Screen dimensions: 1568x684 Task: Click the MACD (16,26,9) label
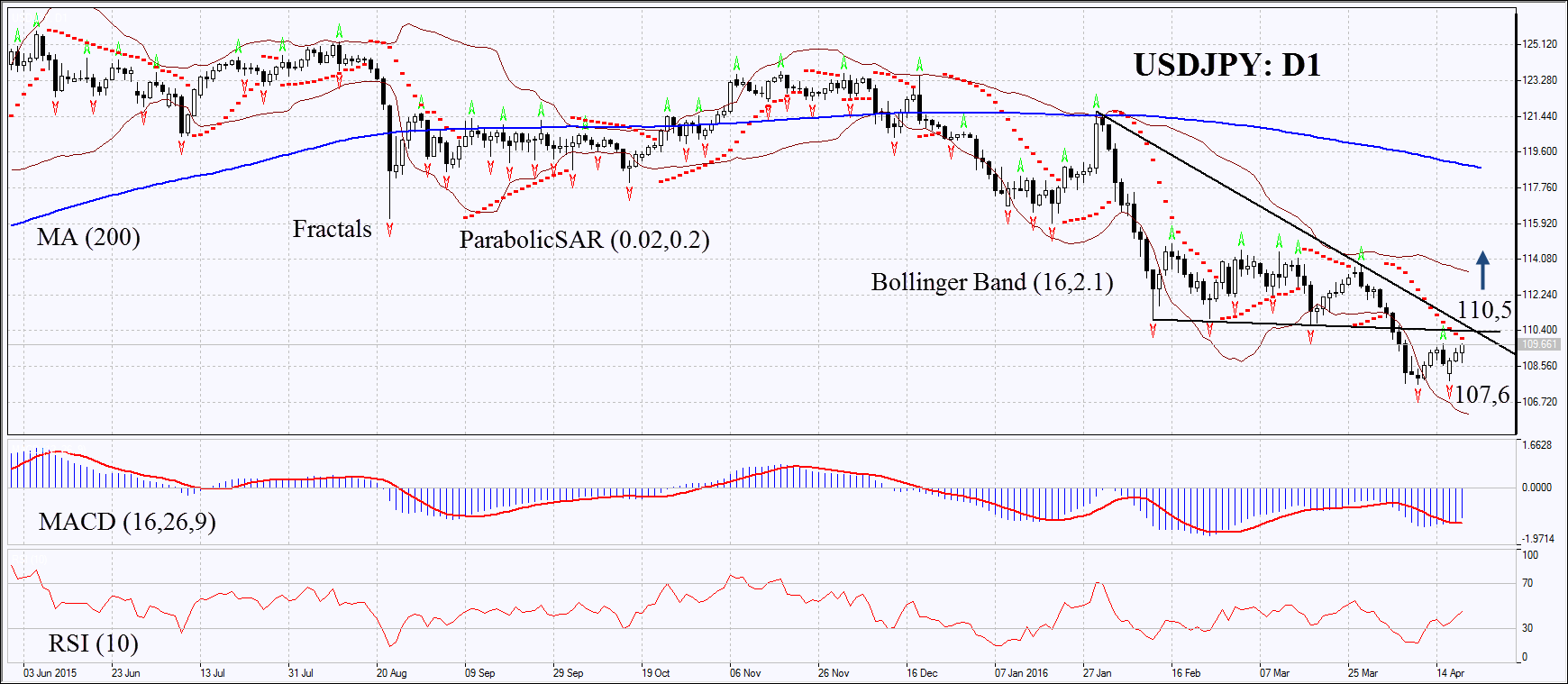[x=127, y=522]
